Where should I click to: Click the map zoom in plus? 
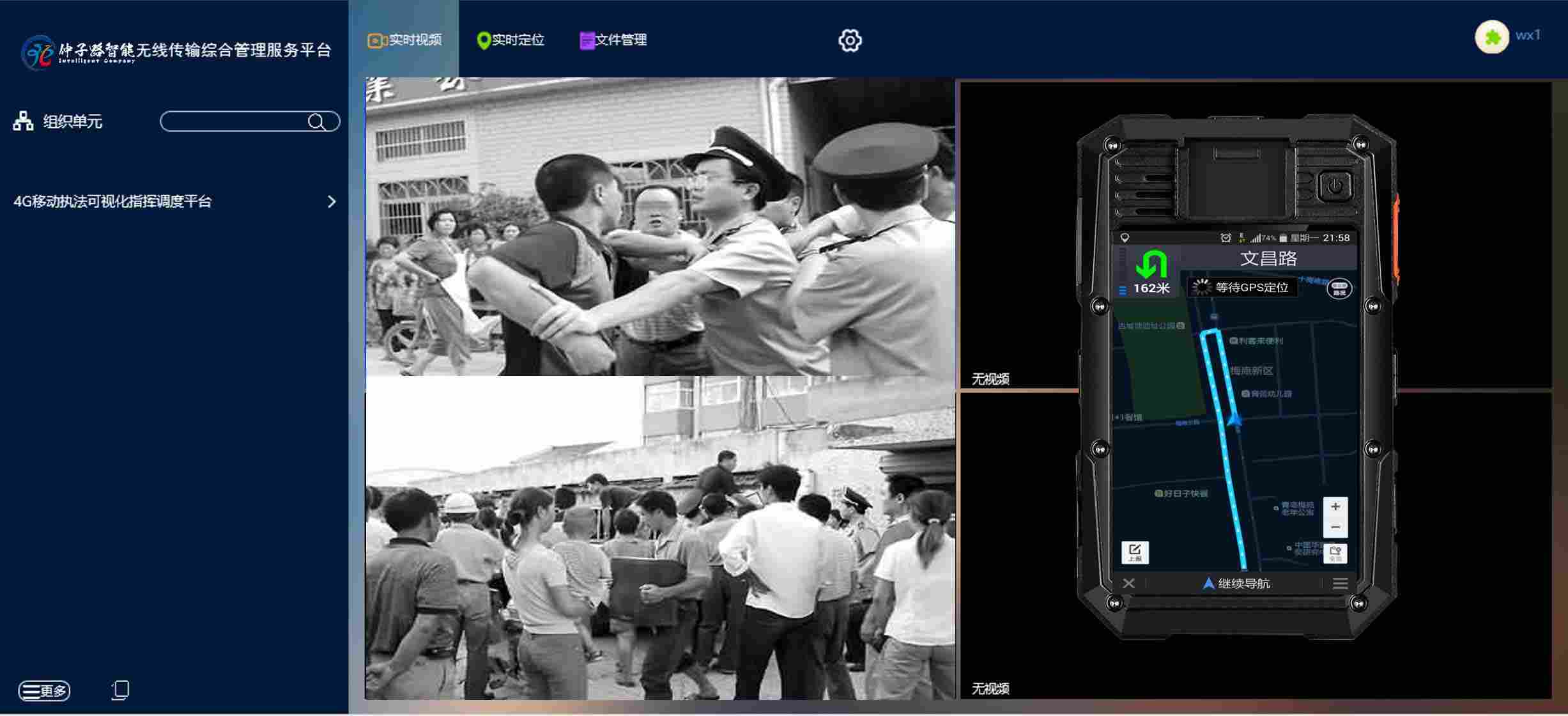click(x=1335, y=506)
